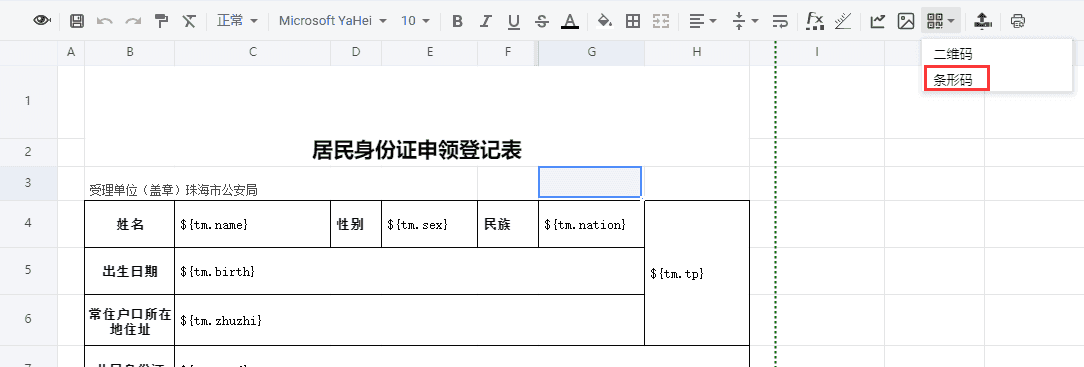Click the merge cells icon
The width and height of the screenshot is (1084, 367).
pos(661,21)
